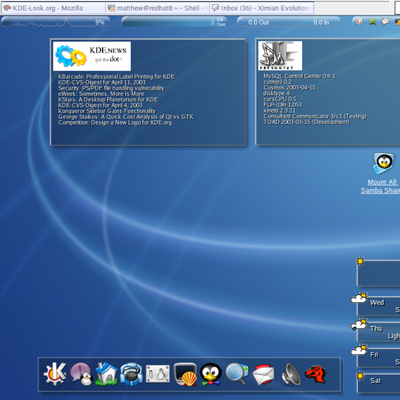Click the network 0.0 Out / 0.0 In meter
Viewport: 400px width, 400px height.
pos(289,22)
